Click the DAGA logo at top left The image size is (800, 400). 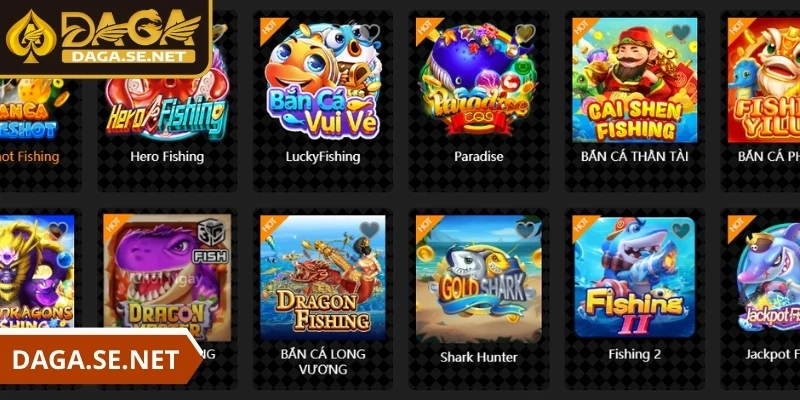104,37
